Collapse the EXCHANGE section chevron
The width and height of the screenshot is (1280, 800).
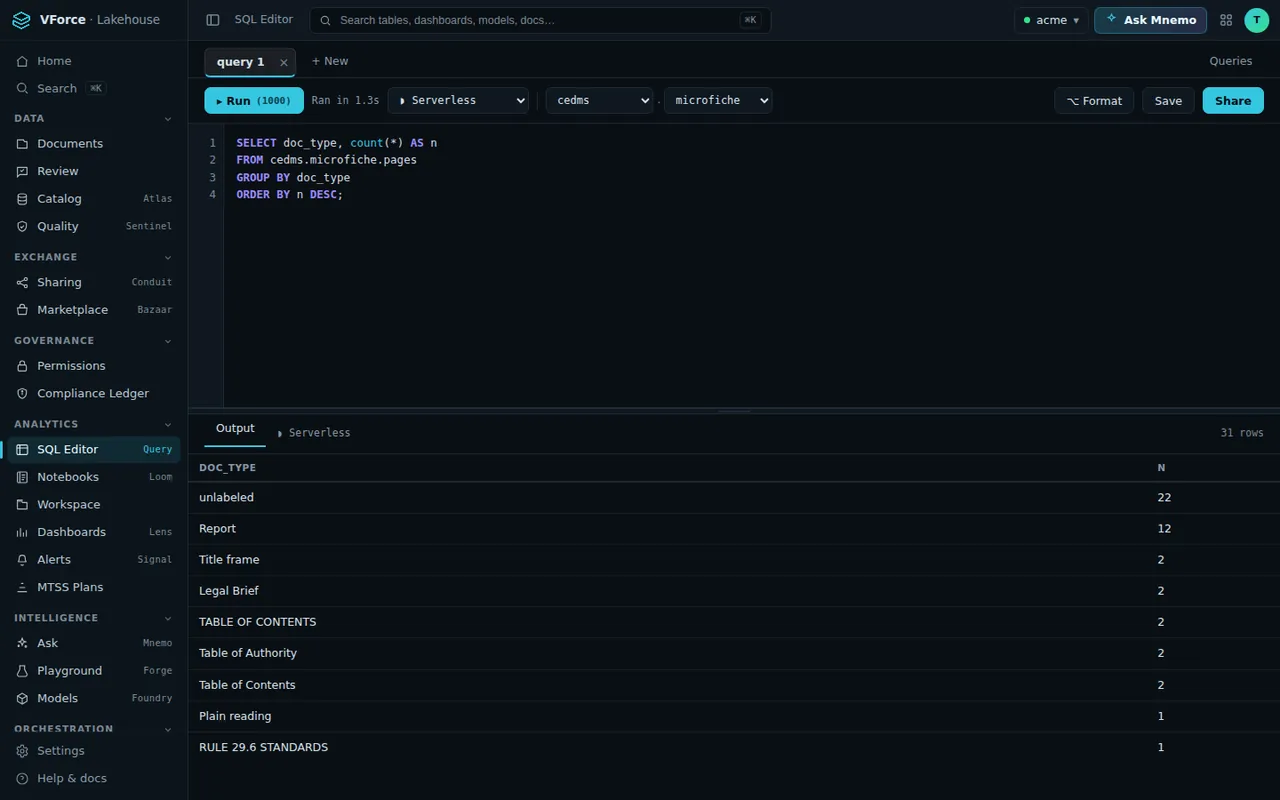coord(168,257)
